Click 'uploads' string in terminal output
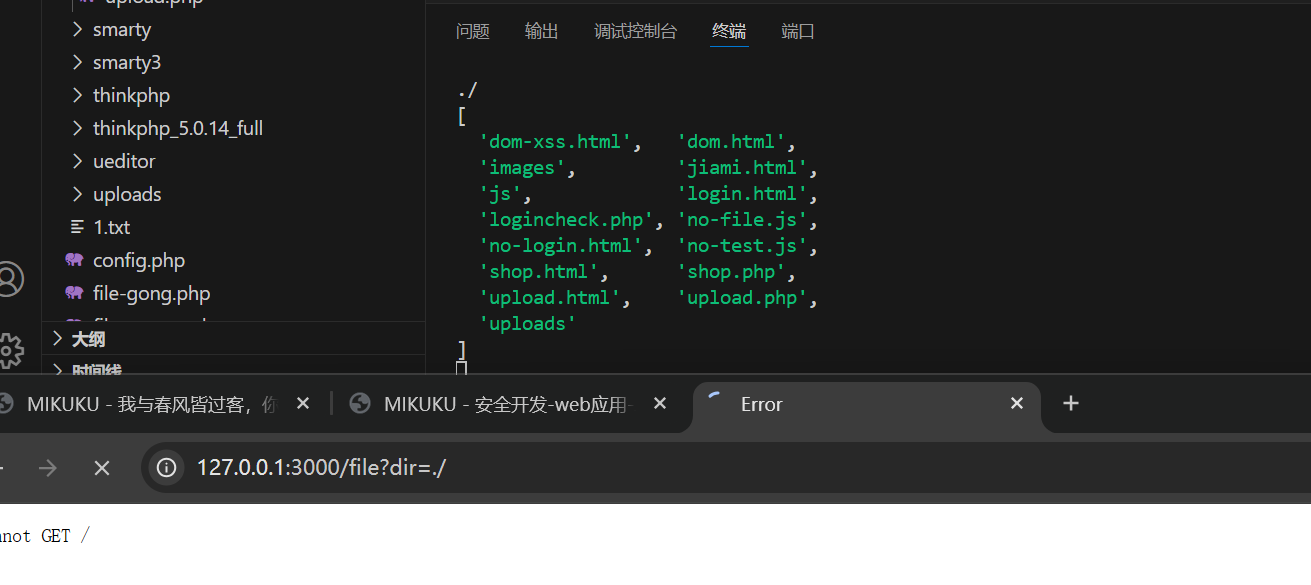The width and height of the screenshot is (1311, 585). pyautogui.click(x=528, y=324)
